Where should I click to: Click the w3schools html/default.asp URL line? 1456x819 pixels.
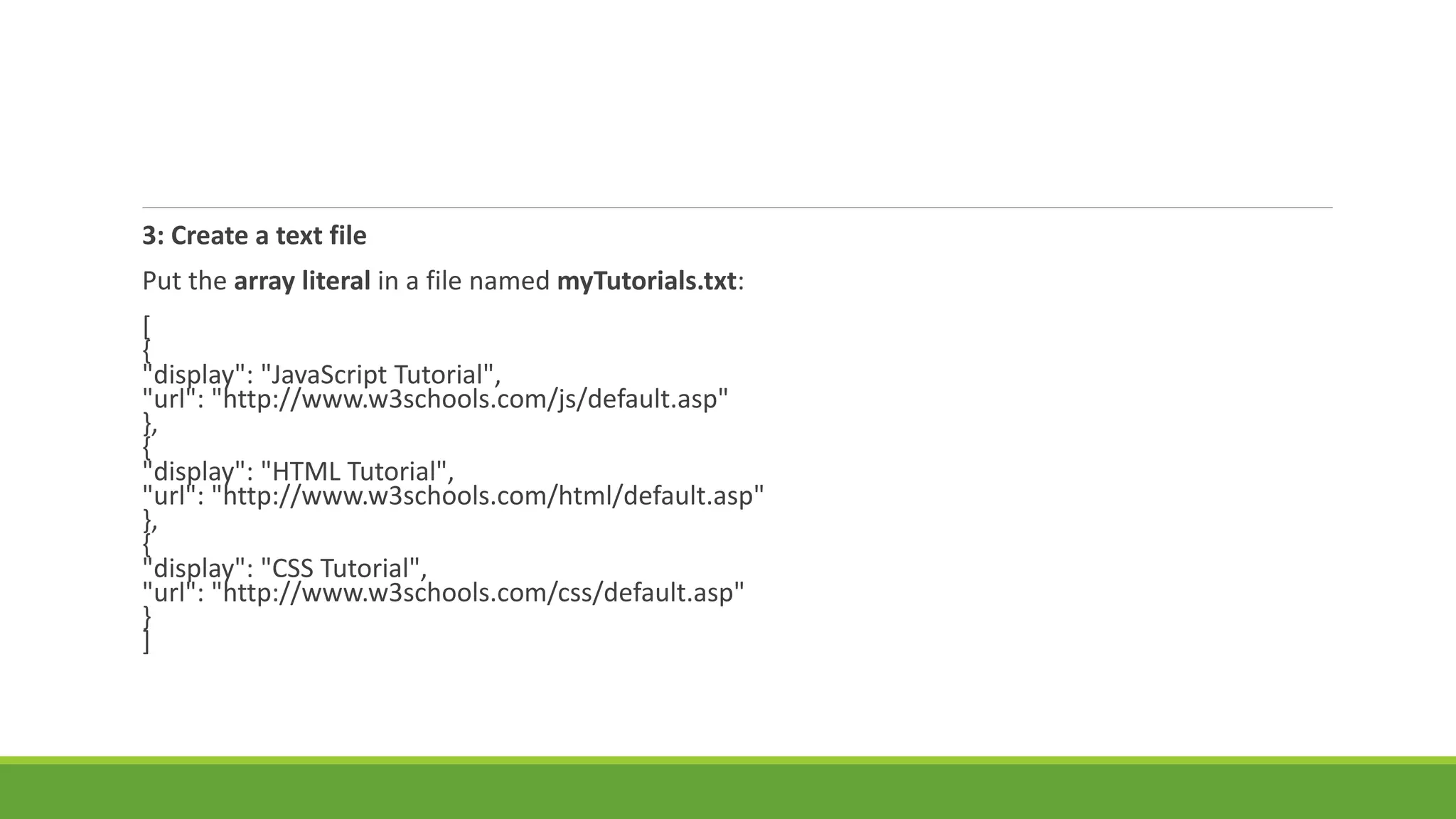pos(453,496)
